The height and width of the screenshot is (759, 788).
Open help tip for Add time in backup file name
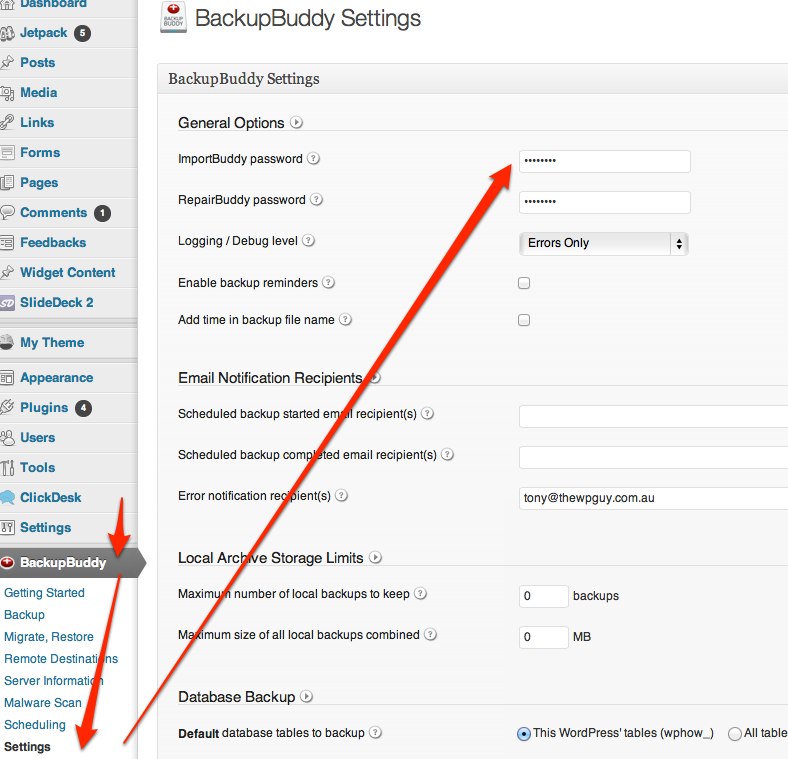click(345, 320)
